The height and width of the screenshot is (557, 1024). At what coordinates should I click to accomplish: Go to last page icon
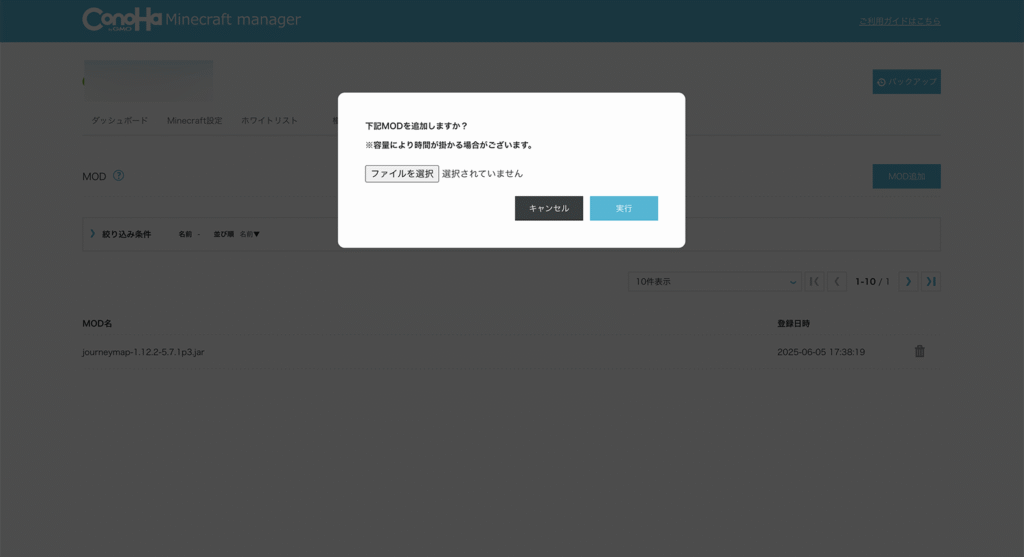pyautogui.click(x=931, y=281)
